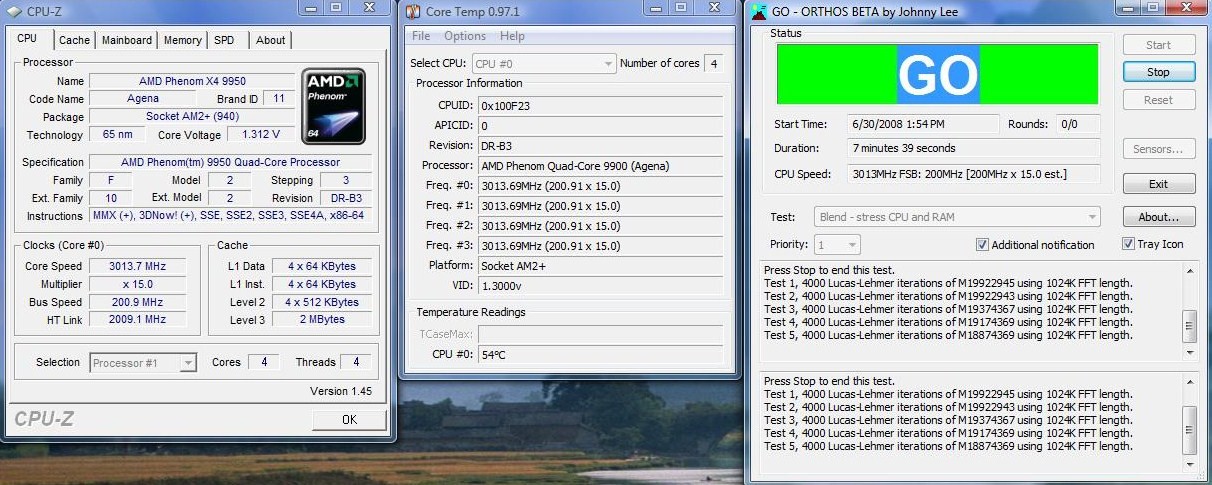Click the CPU #0 temperature 54°C
Viewport: 1212px width, 485px height.
(600, 355)
